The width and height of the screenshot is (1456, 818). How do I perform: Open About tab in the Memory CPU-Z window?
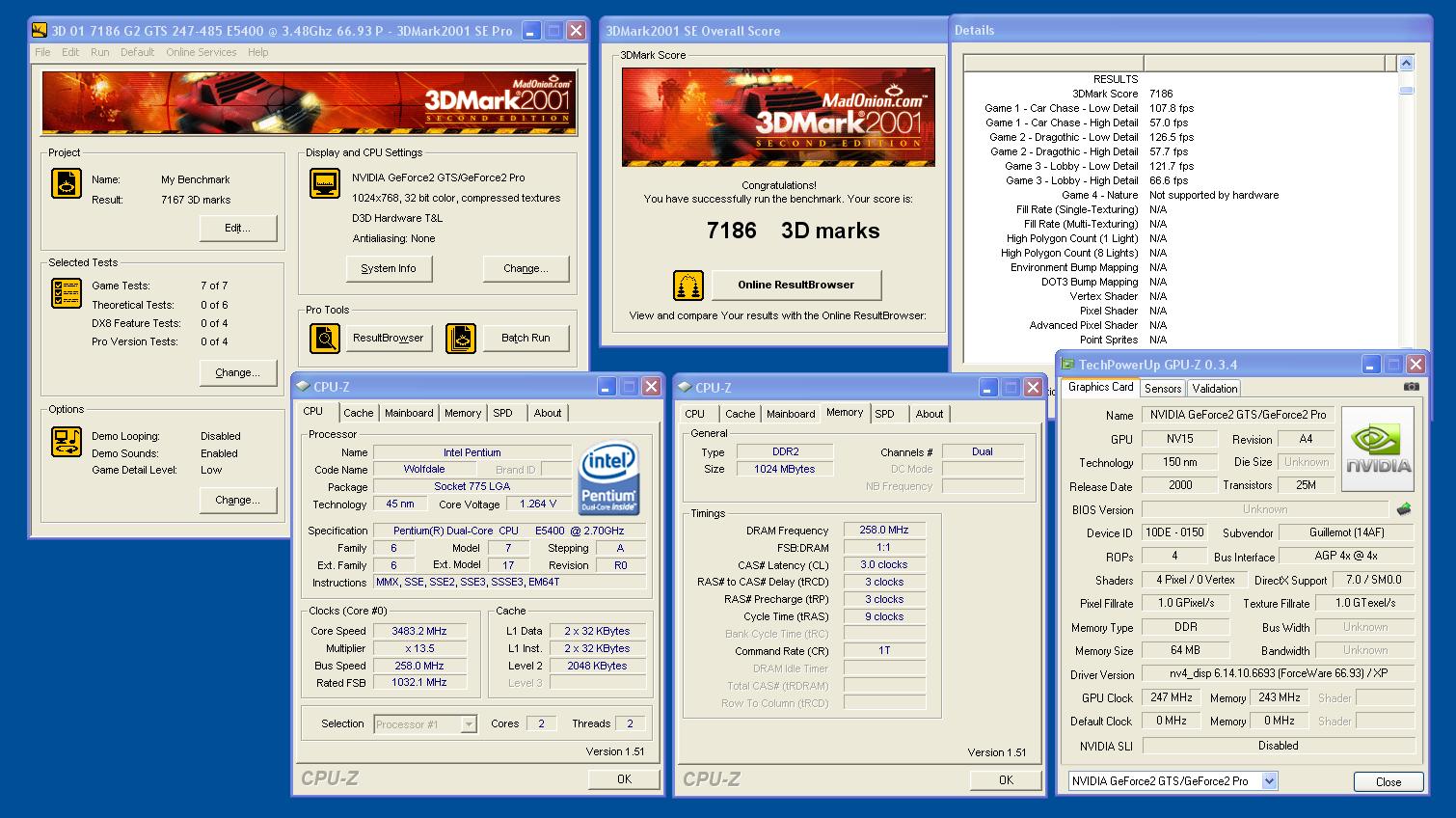tap(930, 414)
